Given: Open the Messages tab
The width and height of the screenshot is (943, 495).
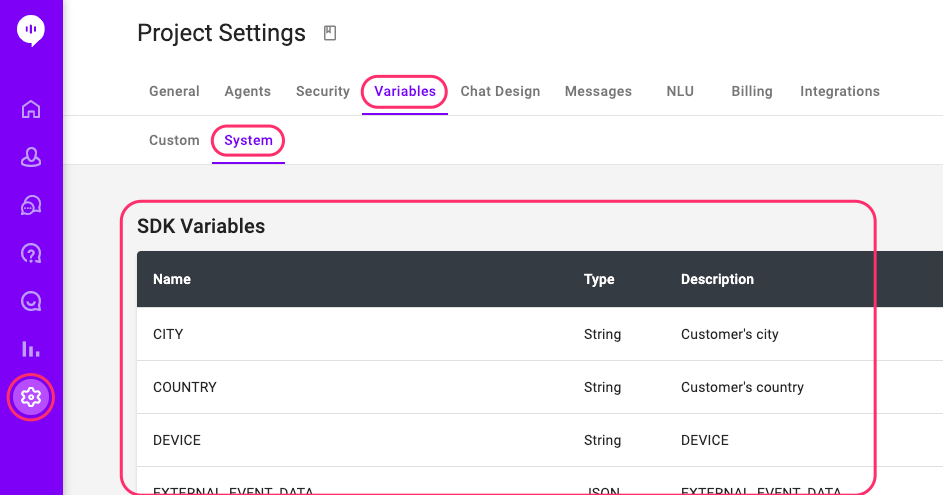Looking at the screenshot, I should click(x=598, y=91).
